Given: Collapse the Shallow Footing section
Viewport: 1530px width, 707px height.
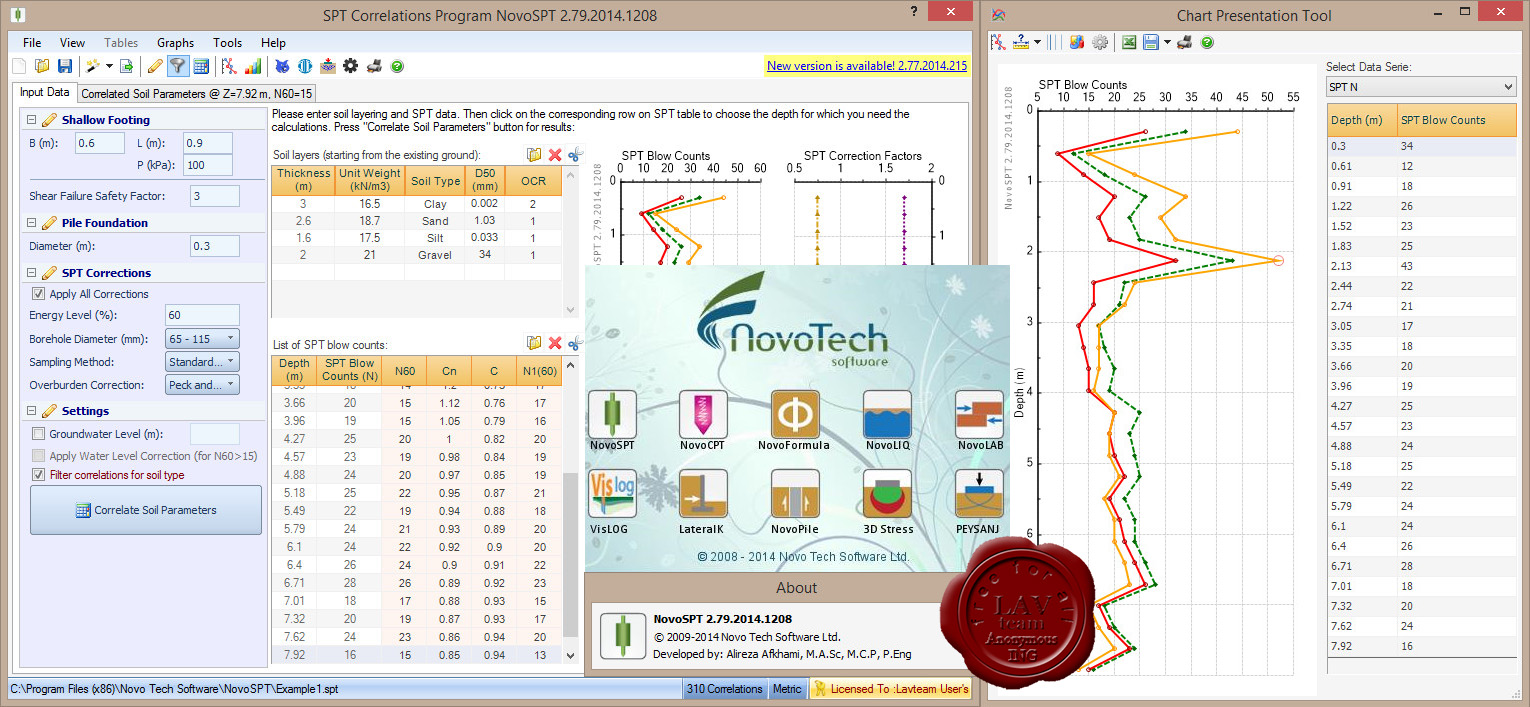Looking at the screenshot, I should pyautogui.click(x=31, y=120).
